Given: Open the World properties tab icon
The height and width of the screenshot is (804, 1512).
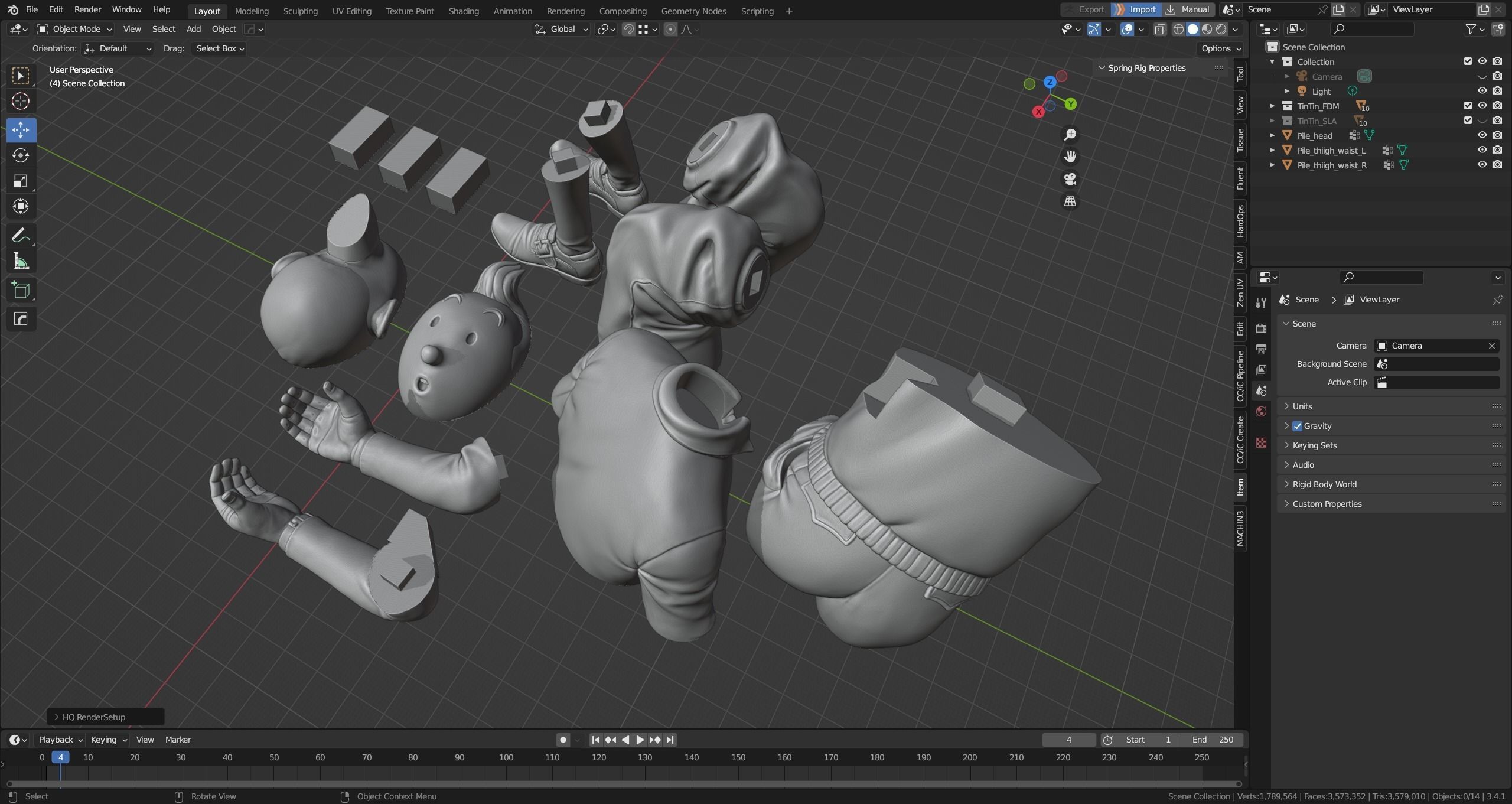Looking at the screenshot, I should (1261, 412).
